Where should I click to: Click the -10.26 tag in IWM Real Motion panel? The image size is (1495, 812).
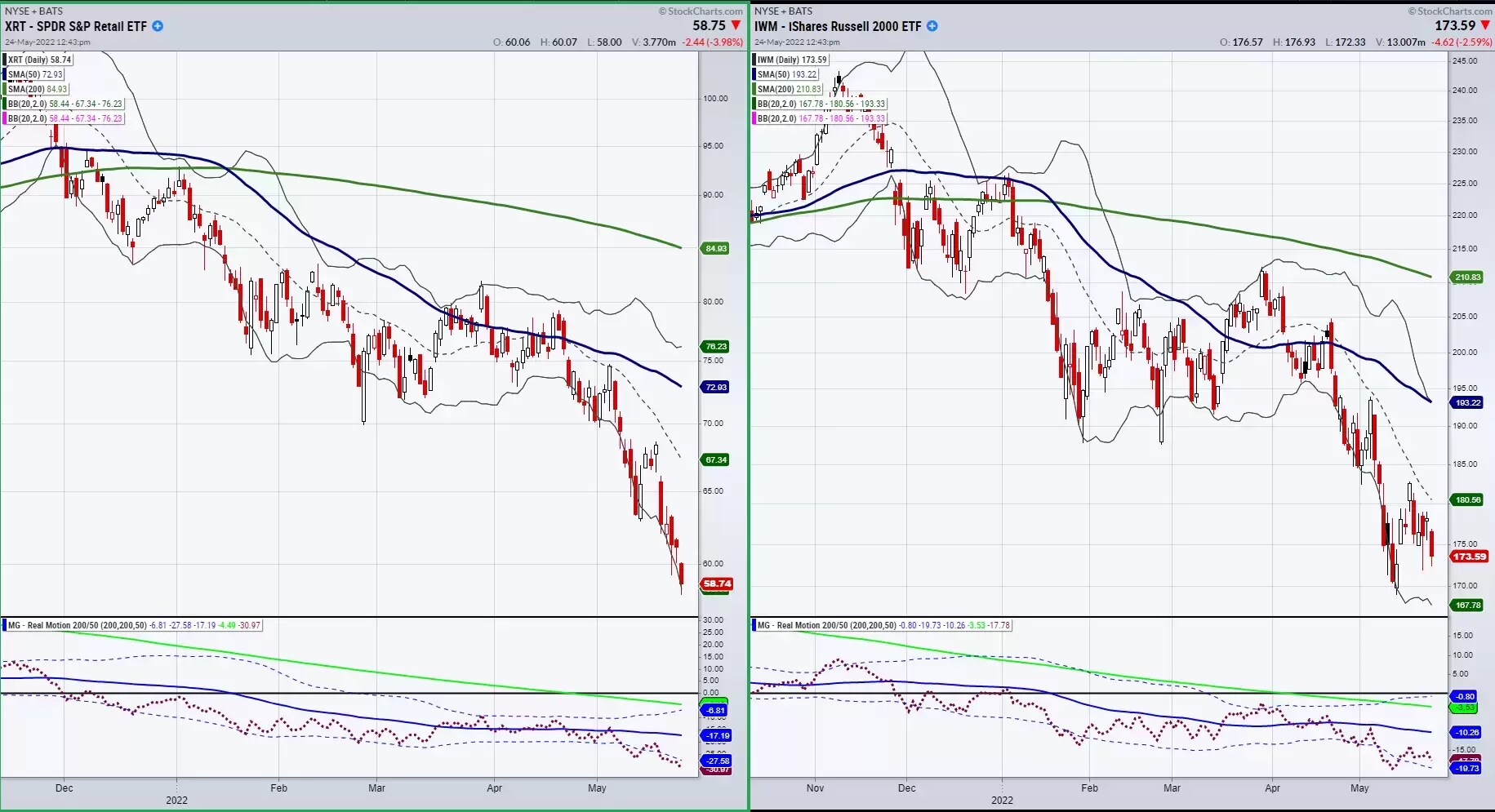point(1466,732)
